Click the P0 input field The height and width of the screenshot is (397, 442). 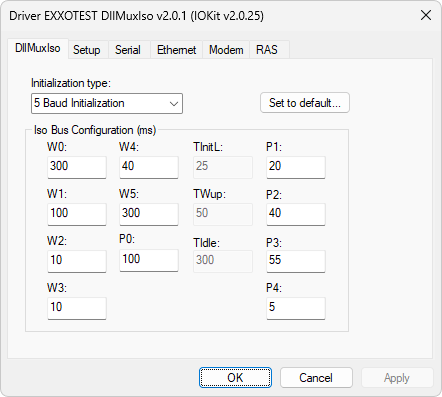tap(149, 260)
